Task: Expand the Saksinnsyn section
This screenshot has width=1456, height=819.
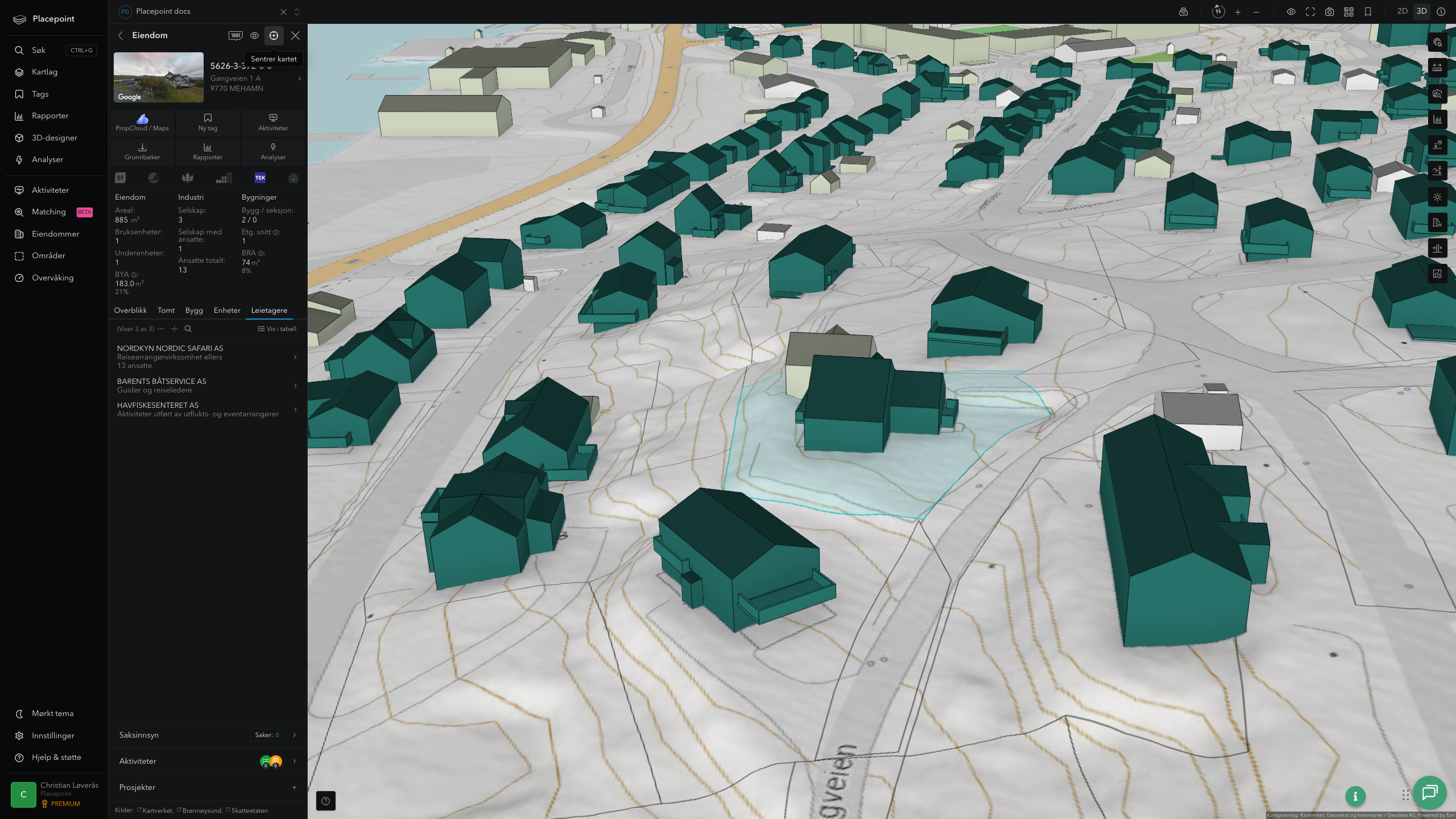Action: coord(208,735)
